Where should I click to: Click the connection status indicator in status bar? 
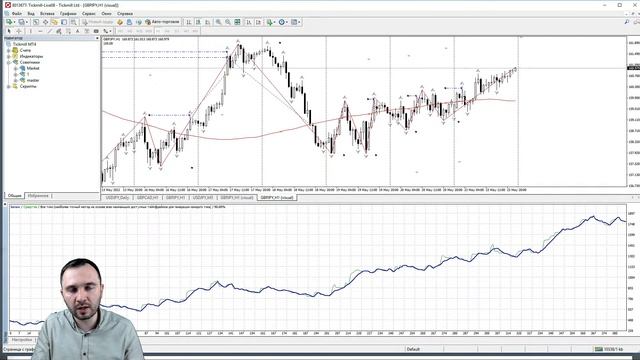(609, 349)
